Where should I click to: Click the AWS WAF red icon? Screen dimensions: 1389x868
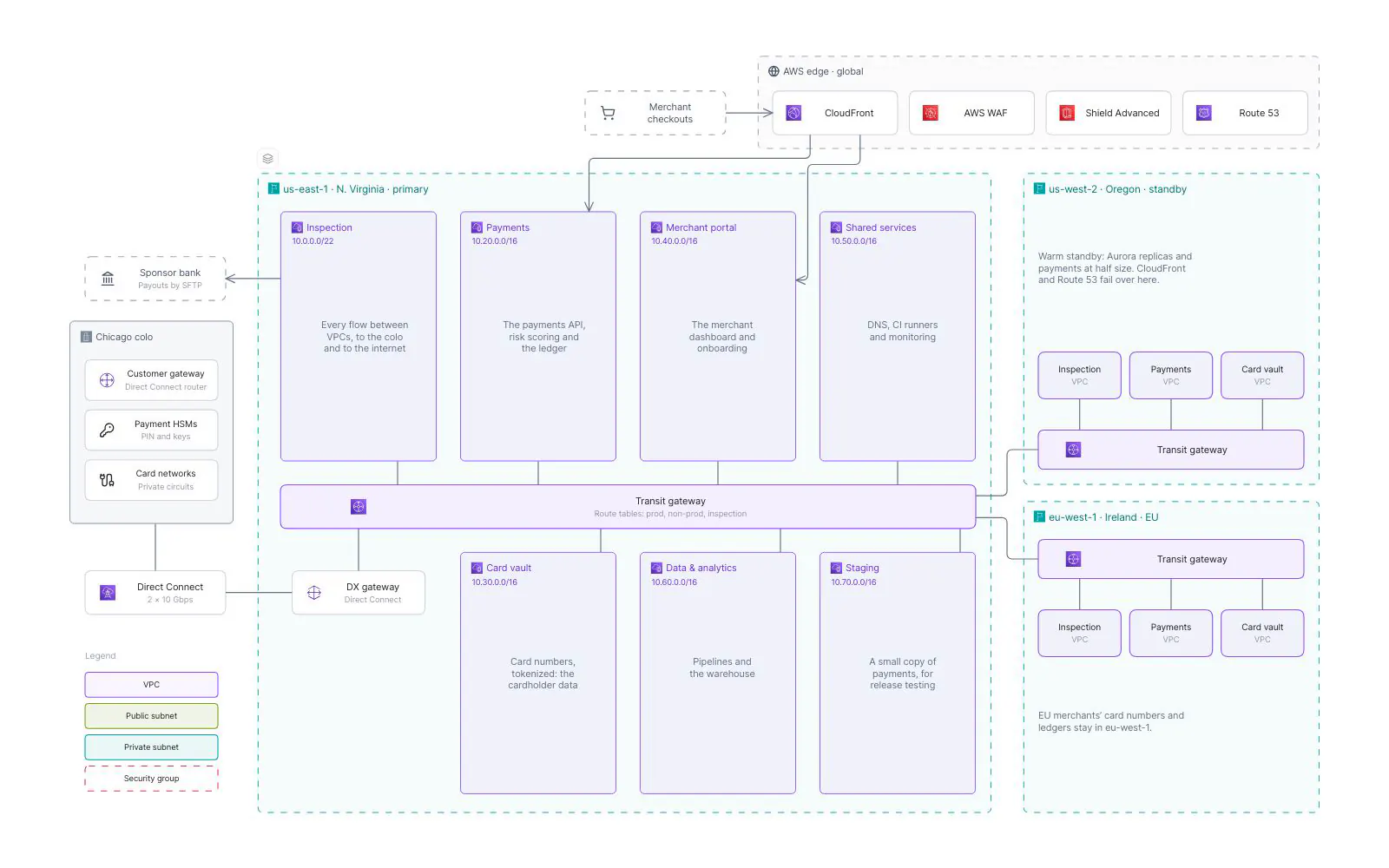coord(930,113)
